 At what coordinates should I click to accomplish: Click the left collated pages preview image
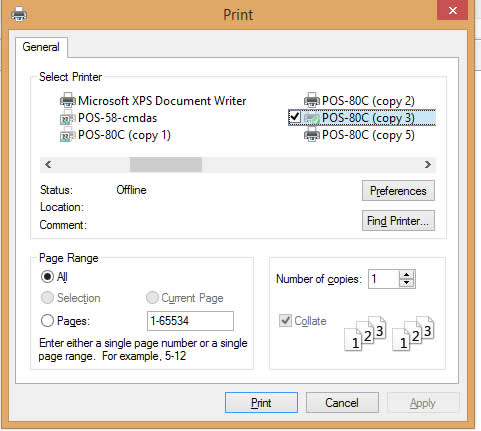coord(365,334)
